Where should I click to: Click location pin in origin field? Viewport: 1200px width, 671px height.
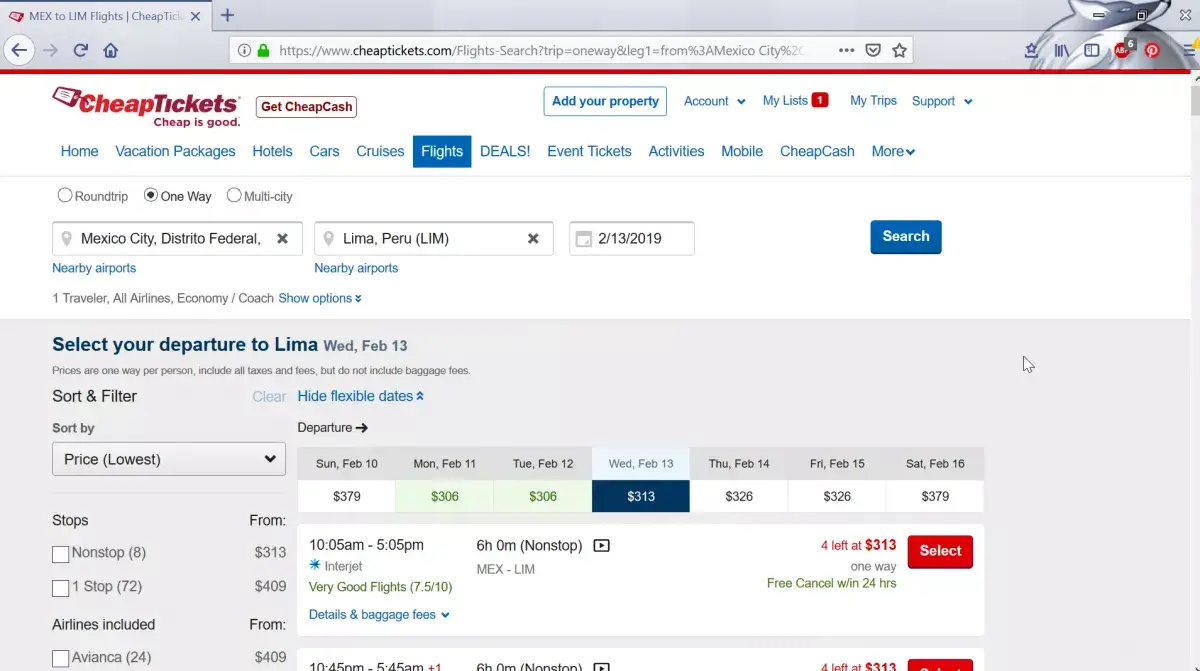[66, 239]
